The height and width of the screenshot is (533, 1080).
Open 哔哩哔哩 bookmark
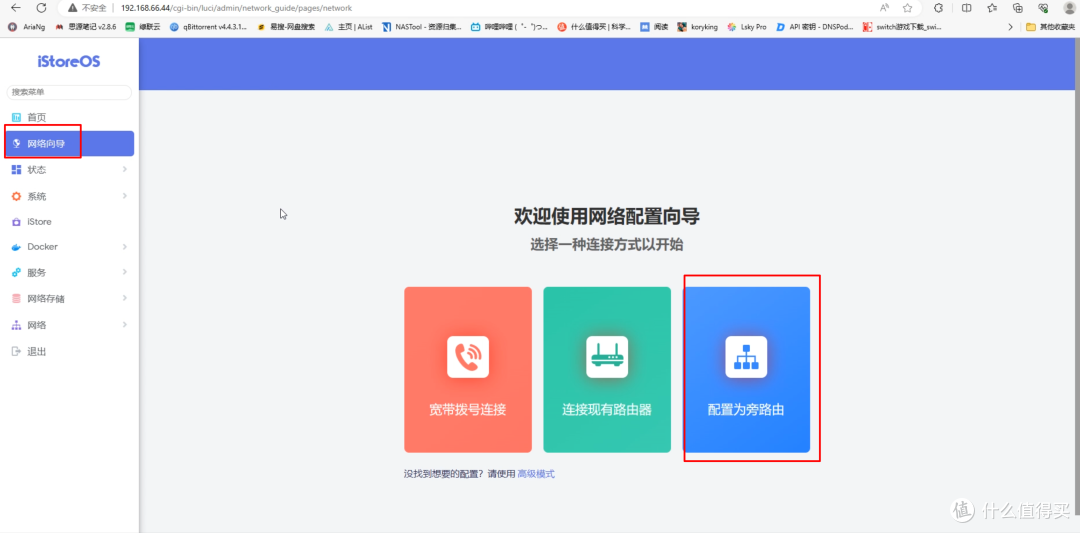tap(510, 27)
